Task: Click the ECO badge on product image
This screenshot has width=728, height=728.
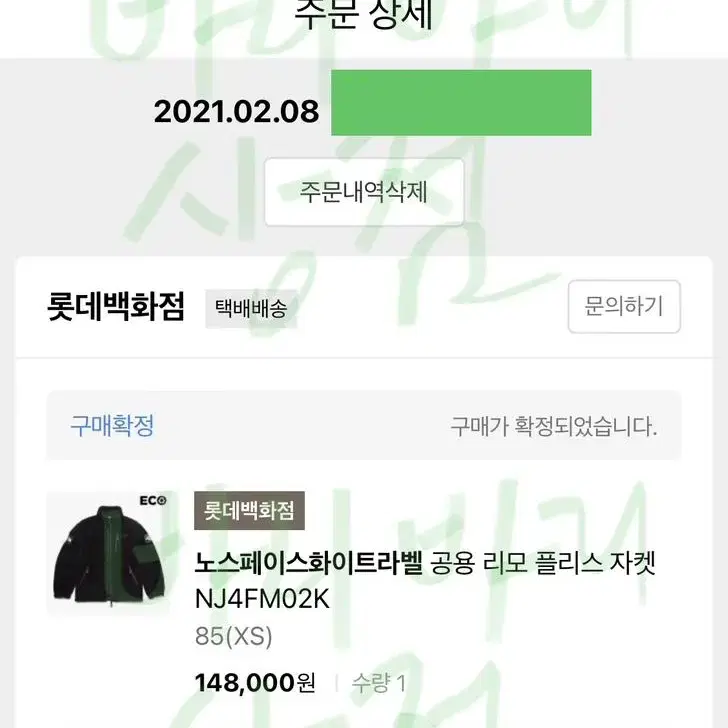Action: point(153,500)
